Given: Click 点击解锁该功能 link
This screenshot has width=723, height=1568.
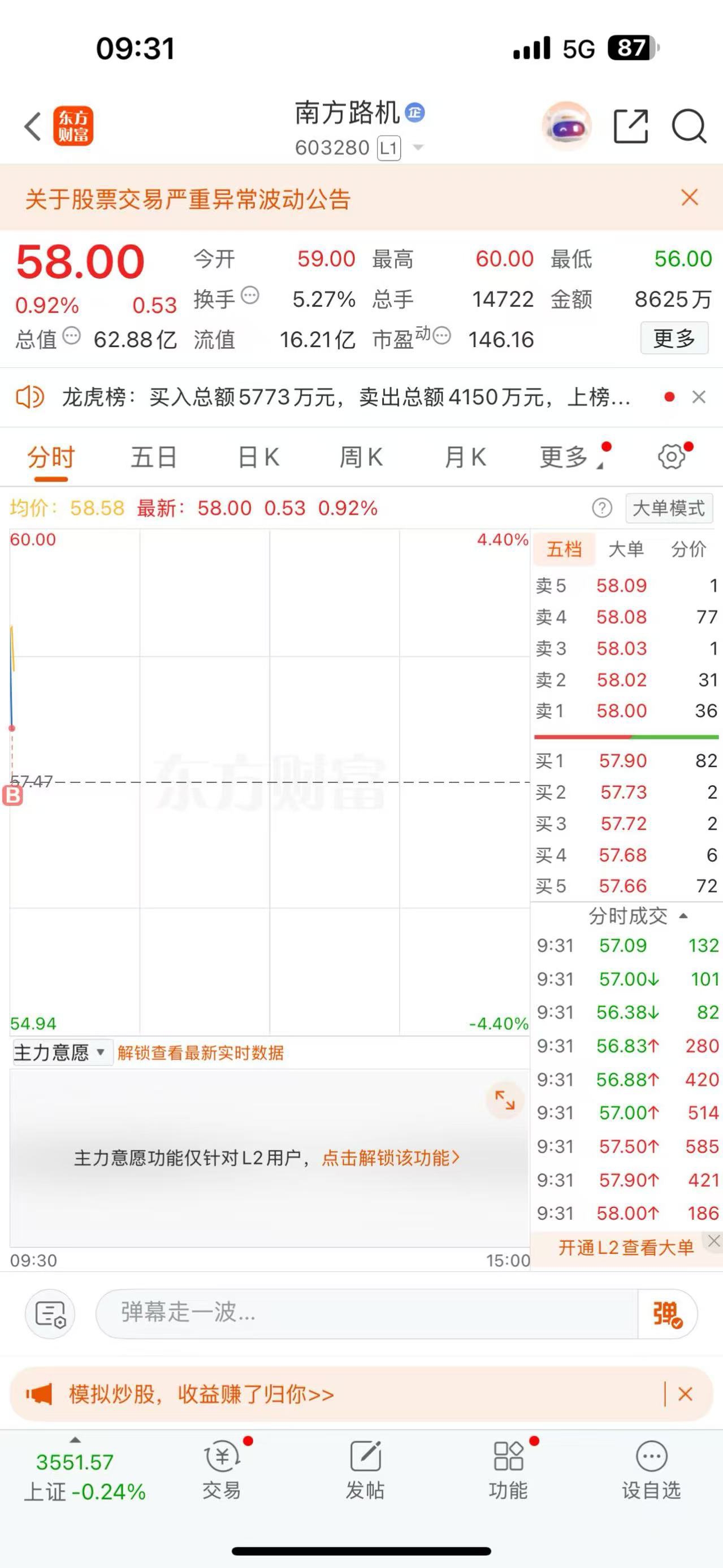Looking at the screenshot, I should point(390,1157).
